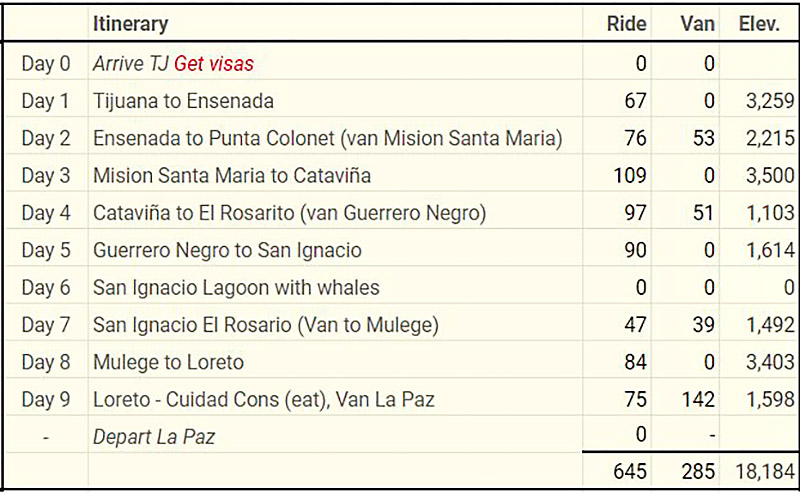Click the Van column header
The width and height of the screenshot is (800, 493).
pyautogui.click(x=697, y=24)
